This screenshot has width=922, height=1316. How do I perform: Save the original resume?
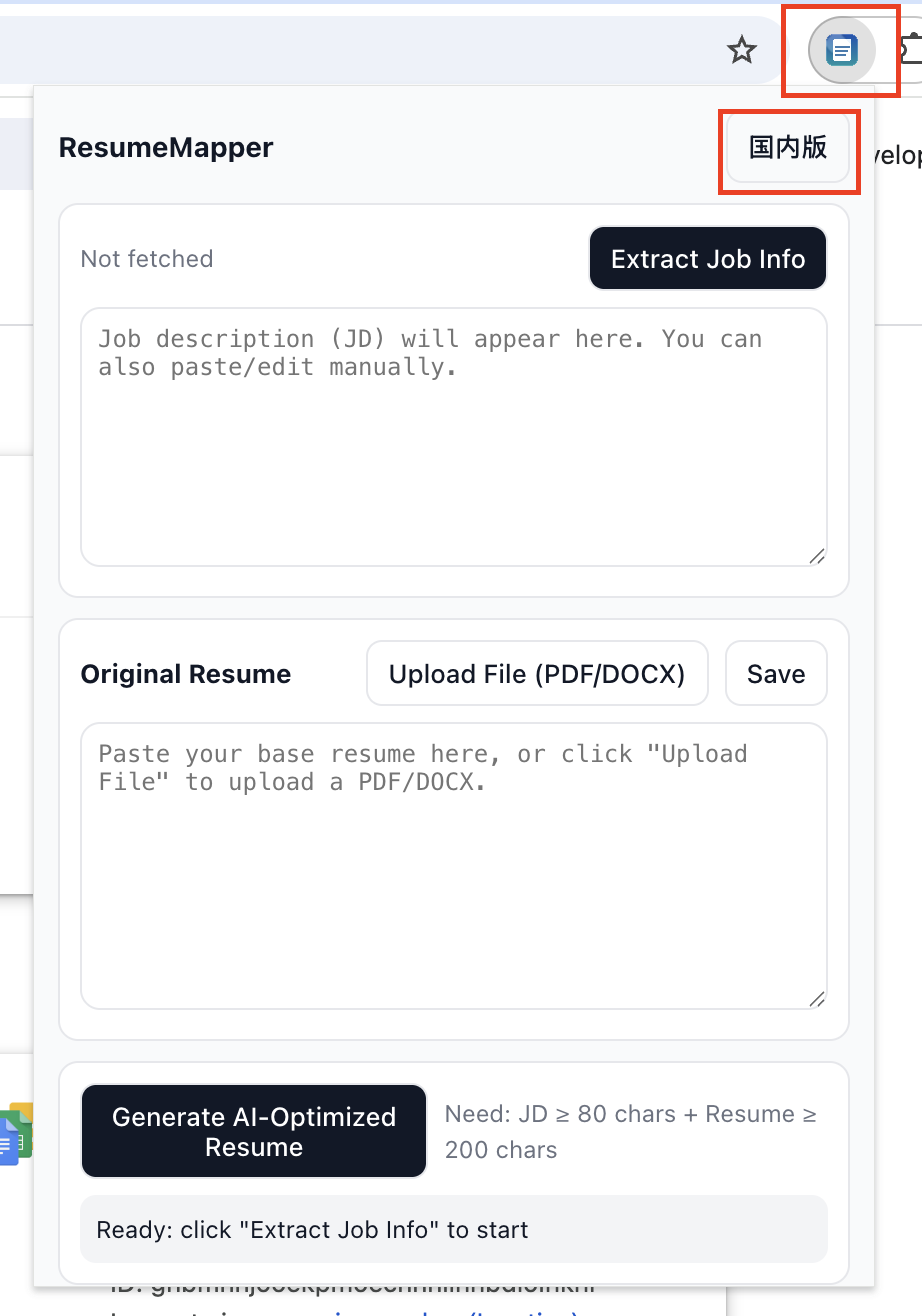tap(776, 674)
